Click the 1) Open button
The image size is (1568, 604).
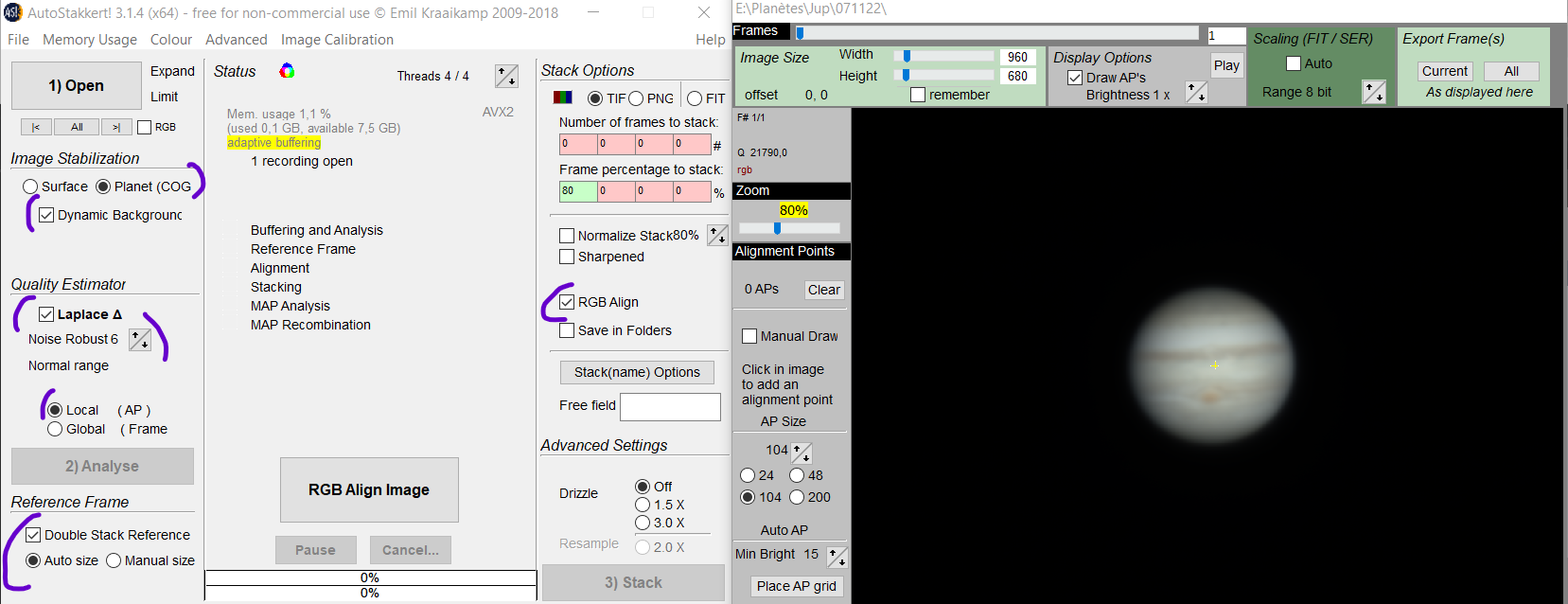(x=77, y=86)
